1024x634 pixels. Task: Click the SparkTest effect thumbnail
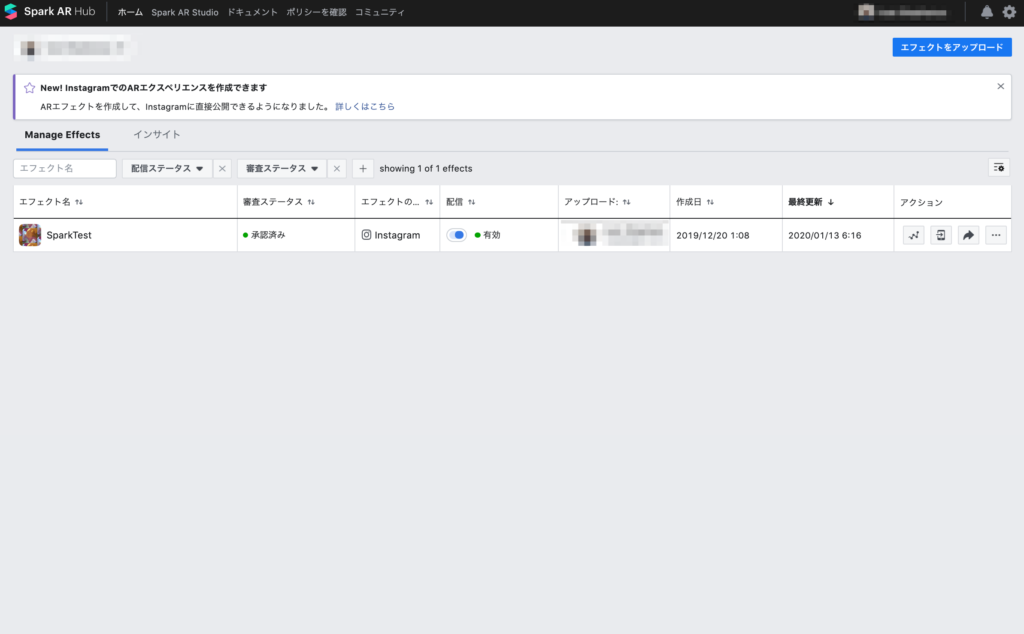point(30,235)
